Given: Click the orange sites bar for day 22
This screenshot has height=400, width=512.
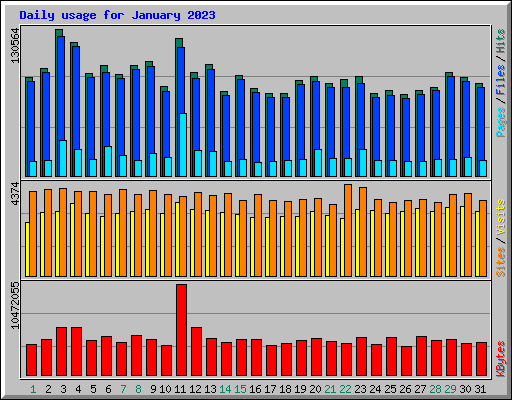Looking at the screenshot, I should tap(348, 230).
